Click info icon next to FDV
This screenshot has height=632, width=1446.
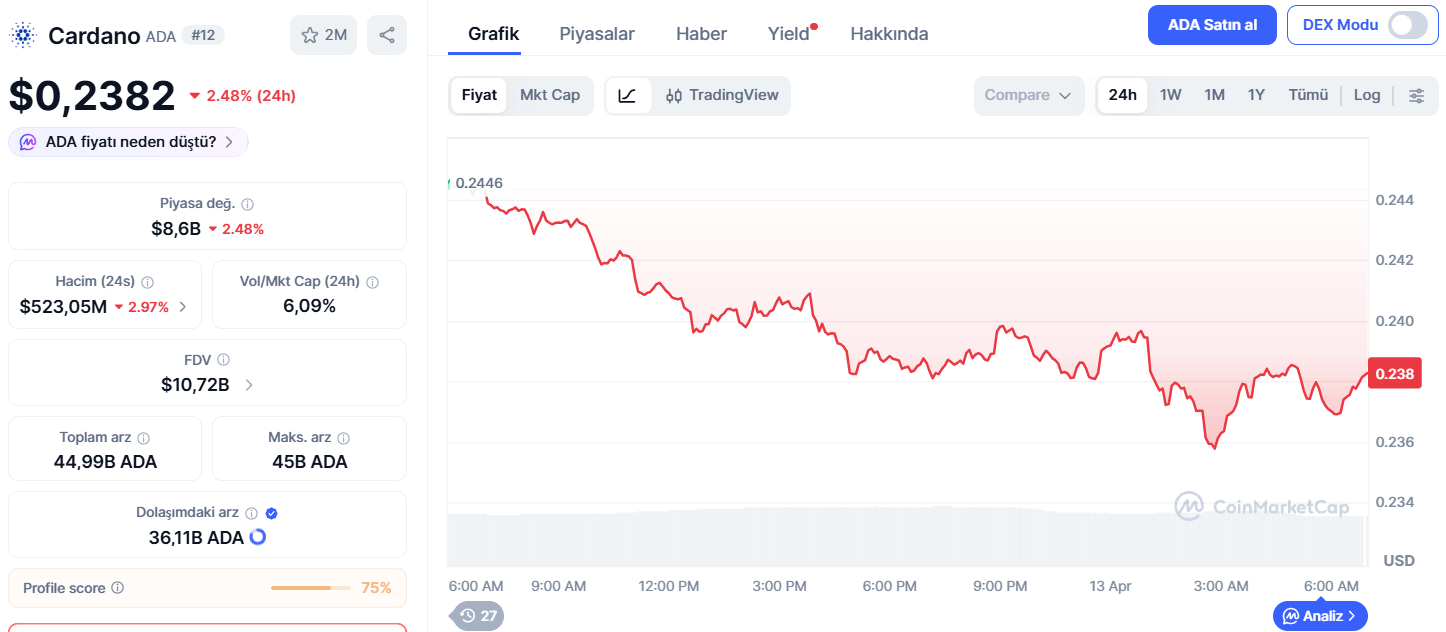224,360
